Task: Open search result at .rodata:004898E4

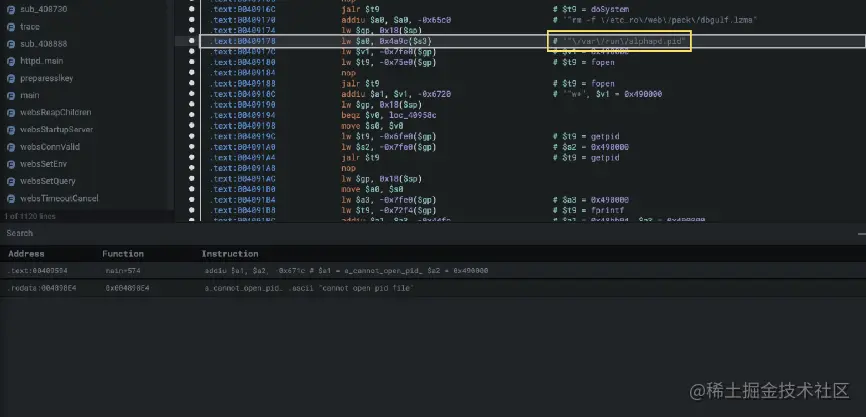Action: [42, 288]
